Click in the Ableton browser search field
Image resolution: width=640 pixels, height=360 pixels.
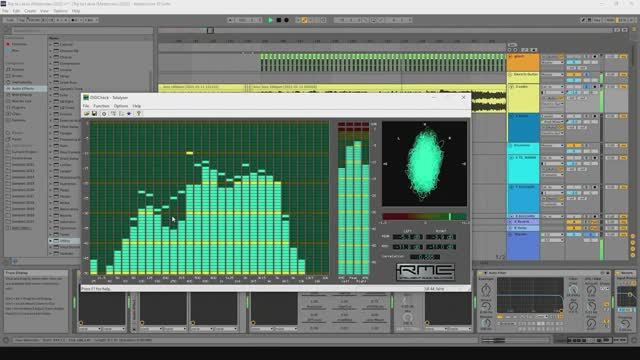pyautogui.click(x=82, y=30)
